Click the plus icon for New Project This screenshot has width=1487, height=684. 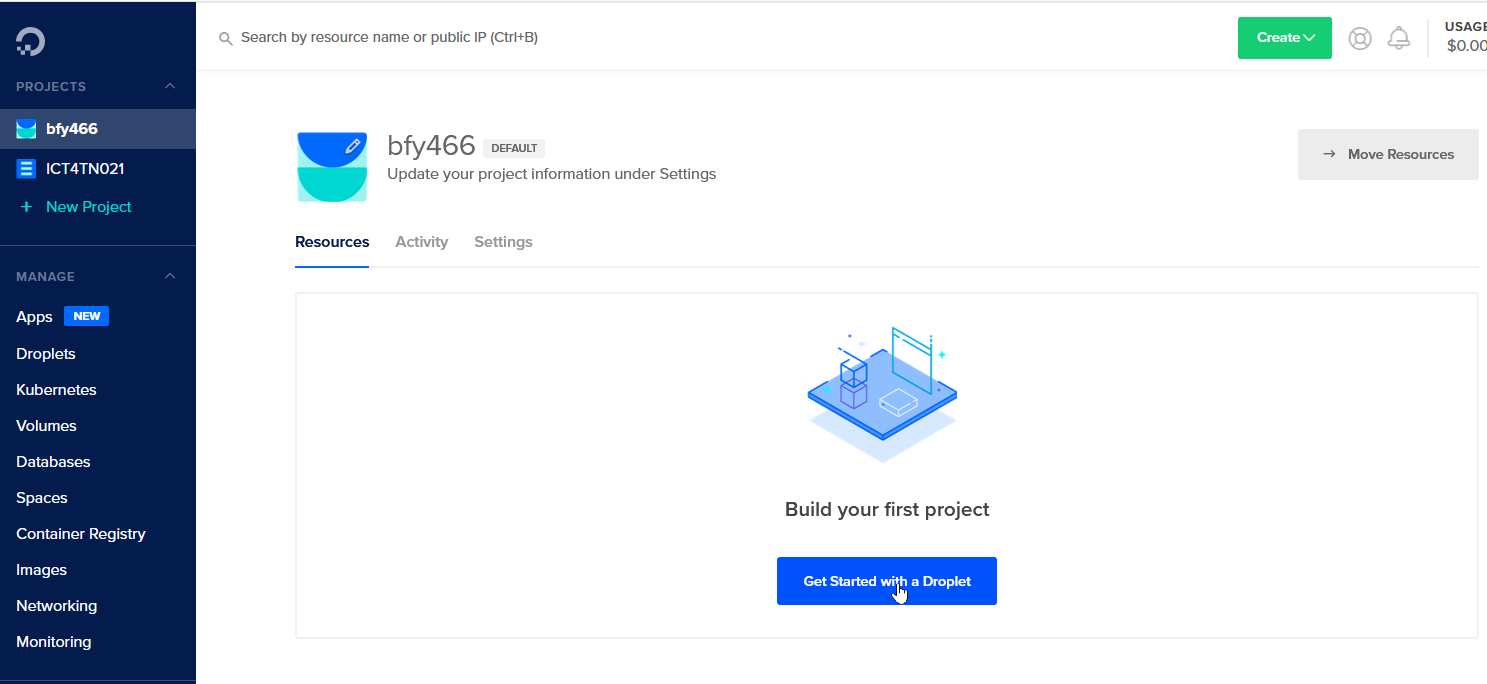[26, 207]
